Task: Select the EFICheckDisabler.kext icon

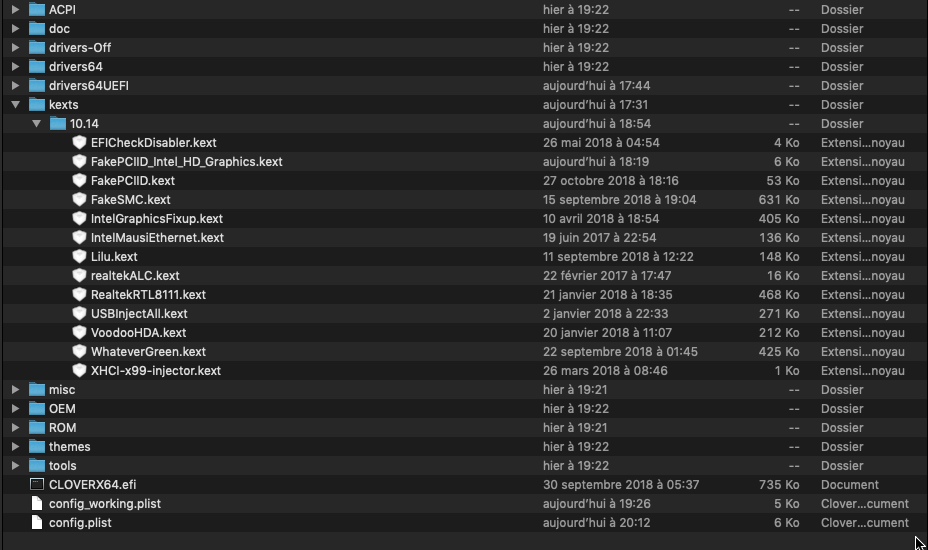Action: pyautogui.click(x=79, y=143)
